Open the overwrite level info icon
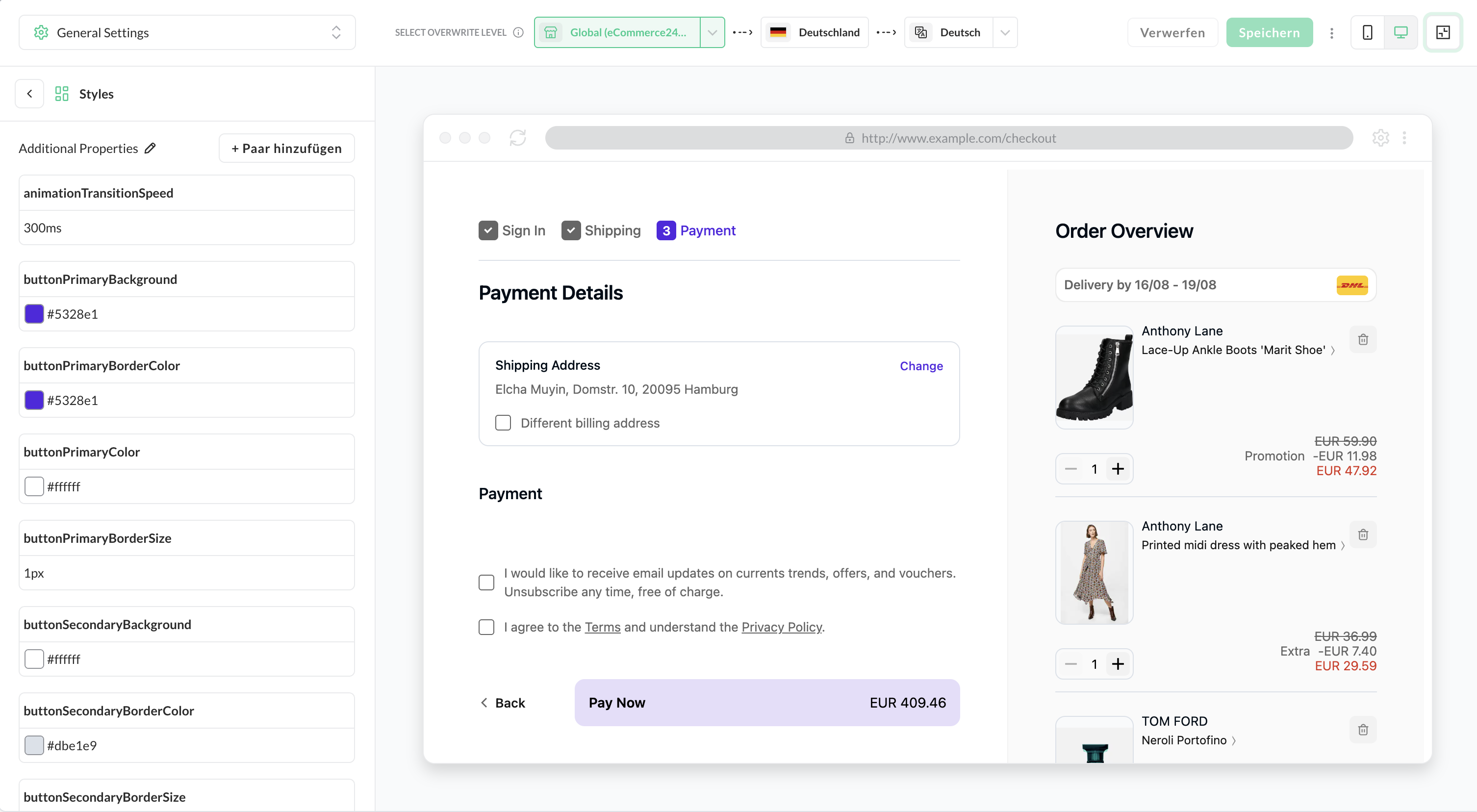This screenshot has width=1477, height=812. [518, 32]
